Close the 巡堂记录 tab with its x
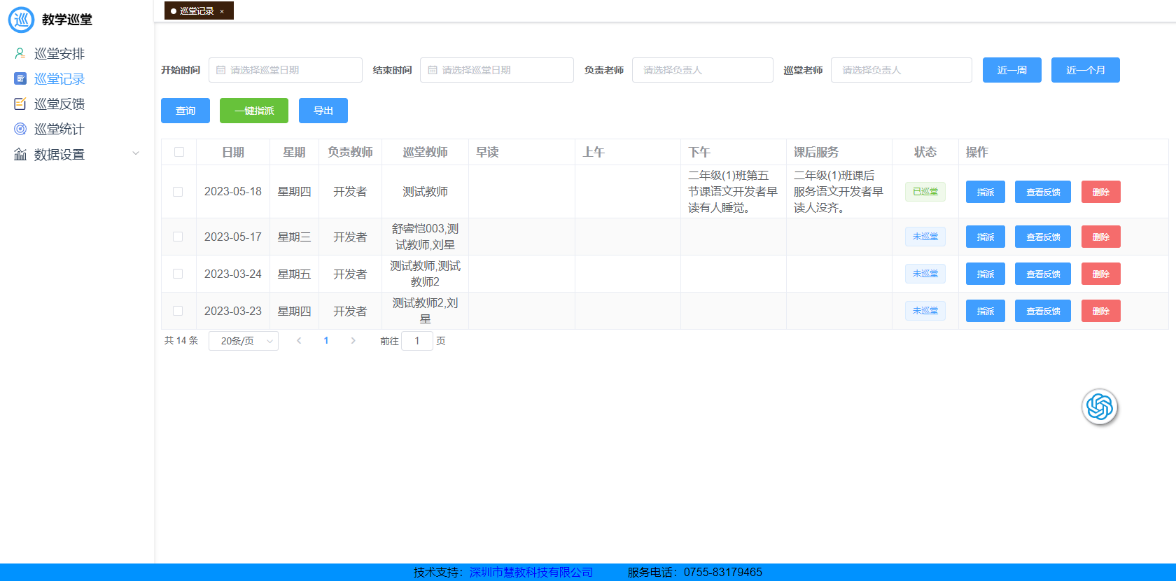The image size is (1176, 581). tap(222, 11)
